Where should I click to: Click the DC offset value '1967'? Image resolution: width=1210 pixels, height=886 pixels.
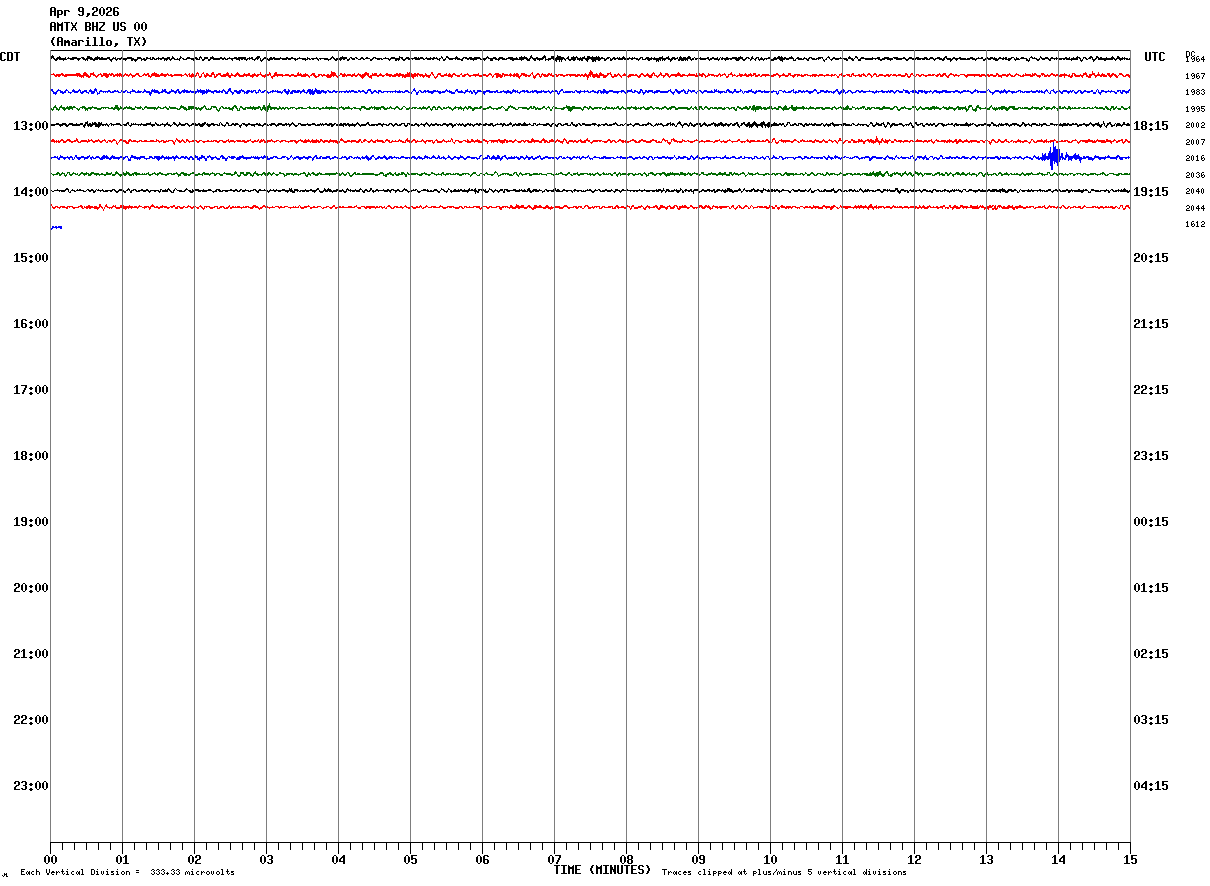coord(1195,76)
